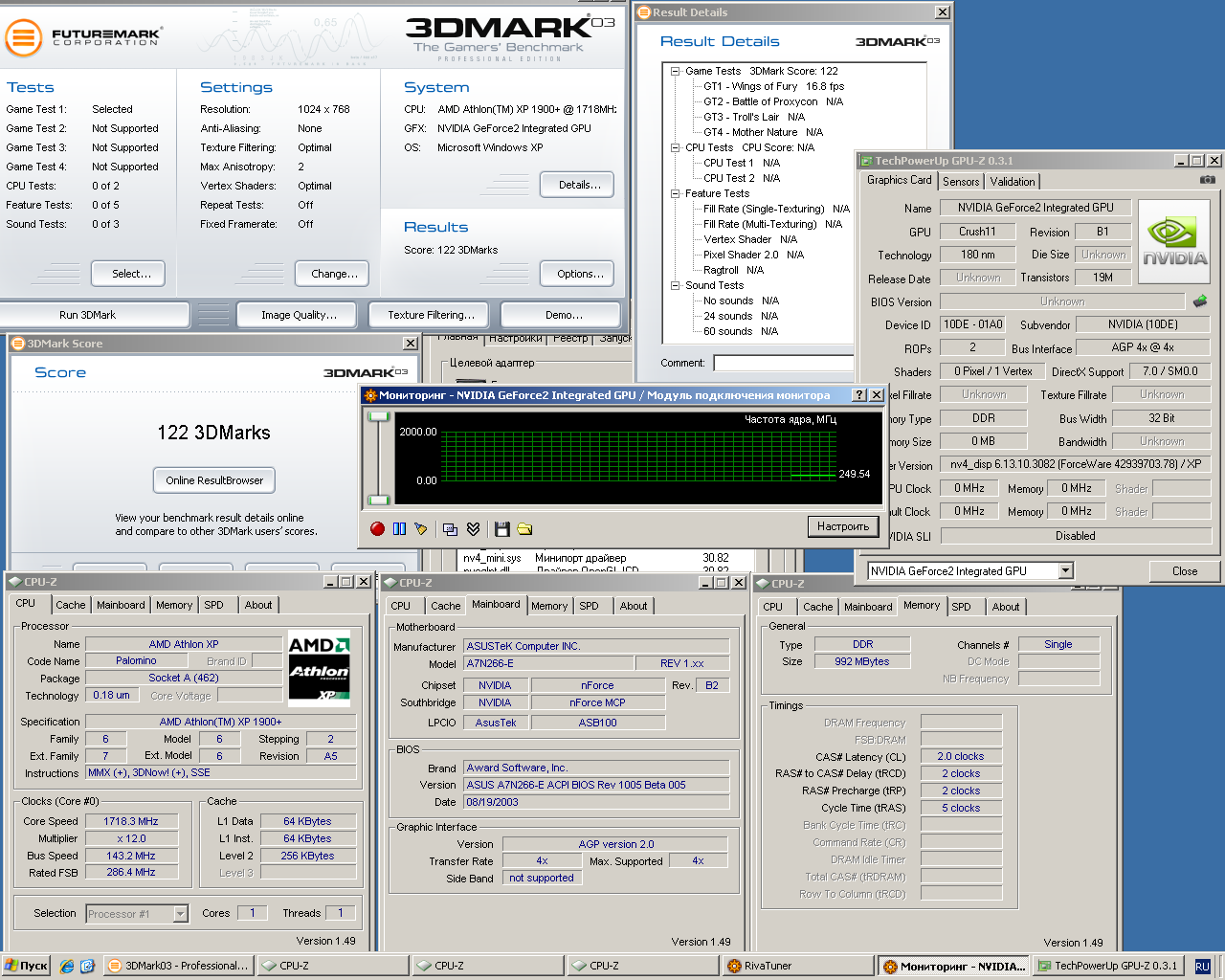
Task: Click the RU language indicator in the tray
Action: click(1203, 967)
